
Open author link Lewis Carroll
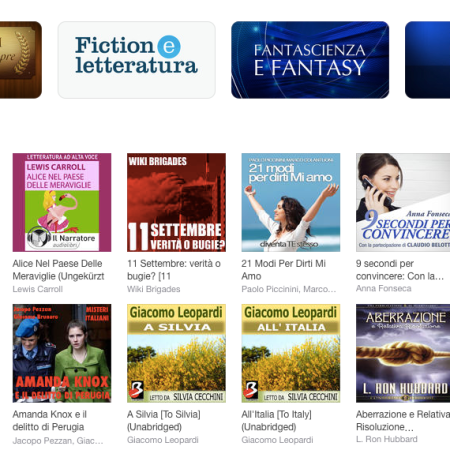pos(38,289)
